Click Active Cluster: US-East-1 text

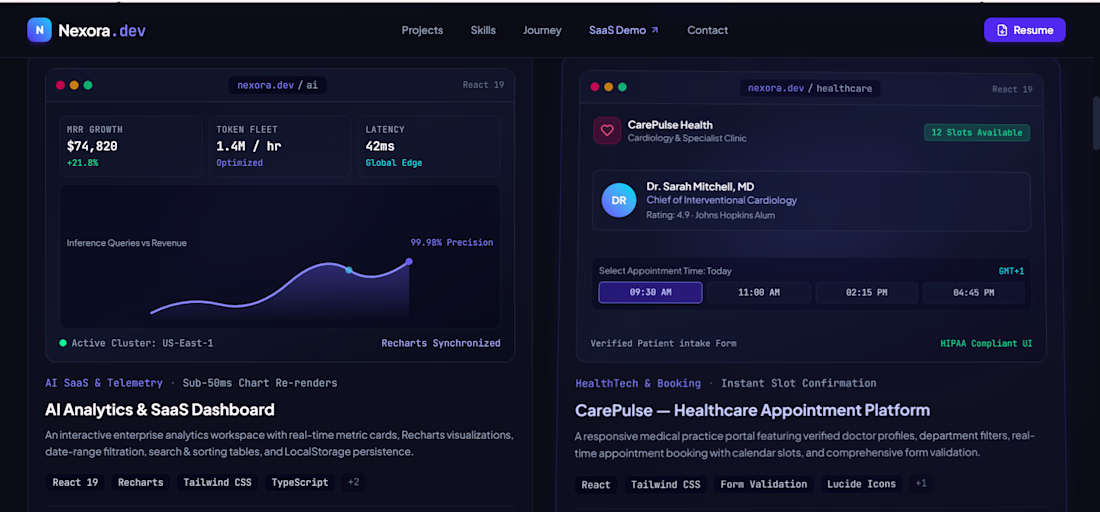point(142,343)
